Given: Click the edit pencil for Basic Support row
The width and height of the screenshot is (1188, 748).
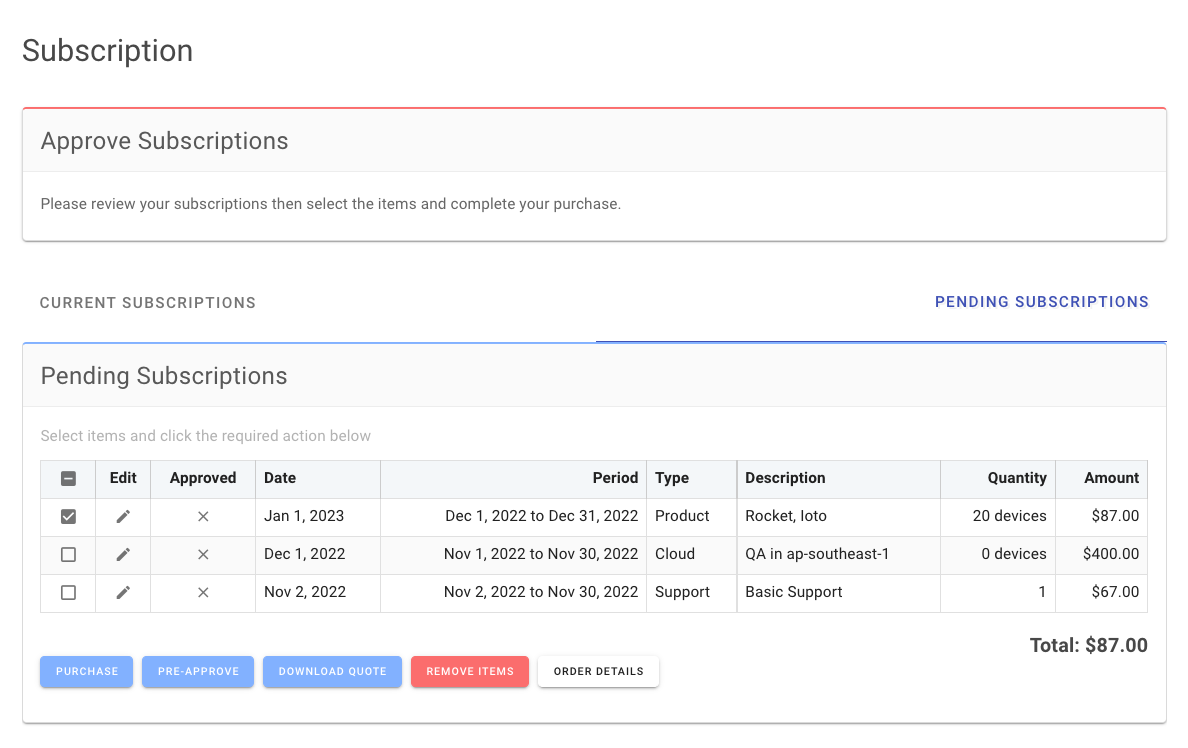Looking at the screenshot, I should pyautogui.click(x=123, y=592).
